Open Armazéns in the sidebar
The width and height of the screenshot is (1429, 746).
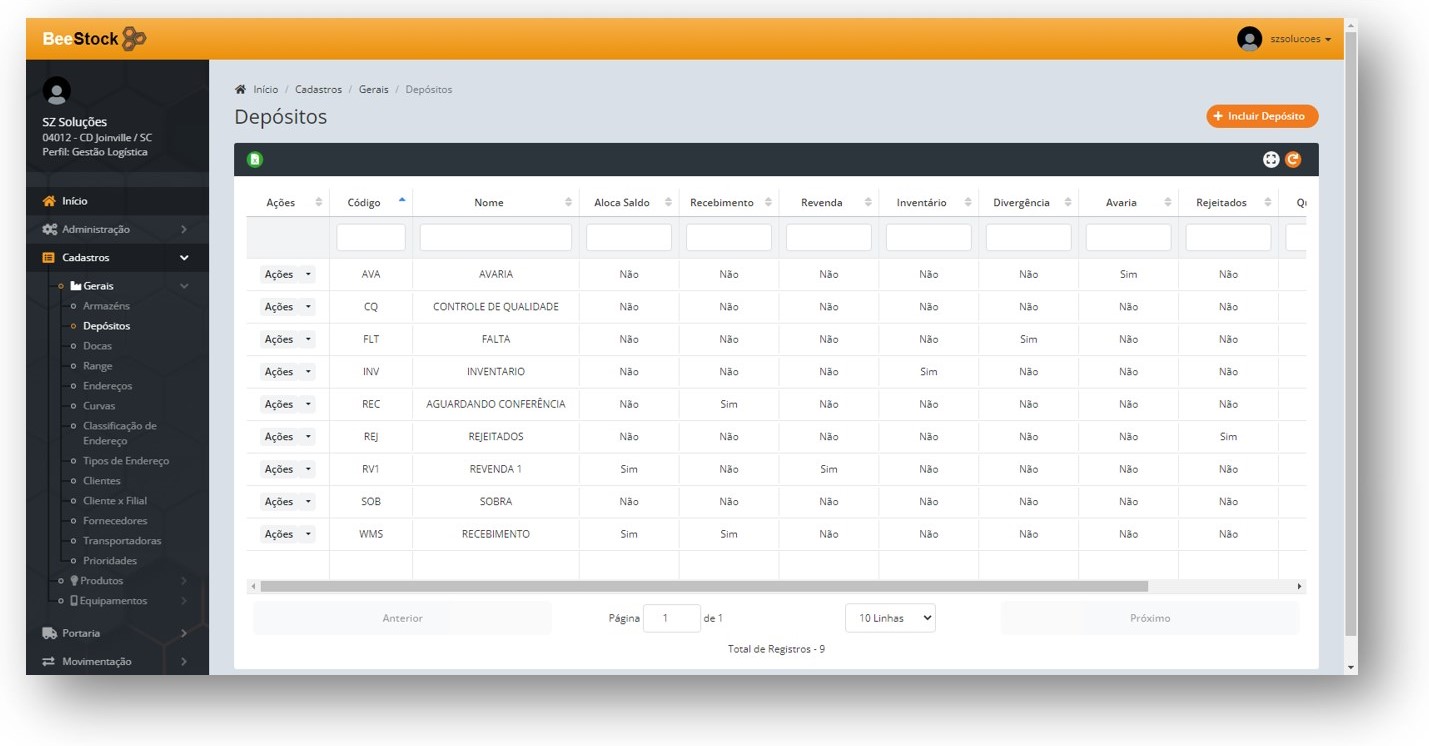click(x=106, y=306)
